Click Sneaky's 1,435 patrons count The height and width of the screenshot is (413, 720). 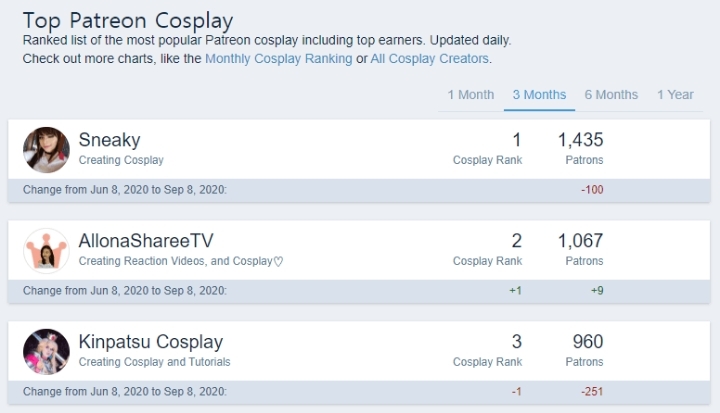coord(580,140)
